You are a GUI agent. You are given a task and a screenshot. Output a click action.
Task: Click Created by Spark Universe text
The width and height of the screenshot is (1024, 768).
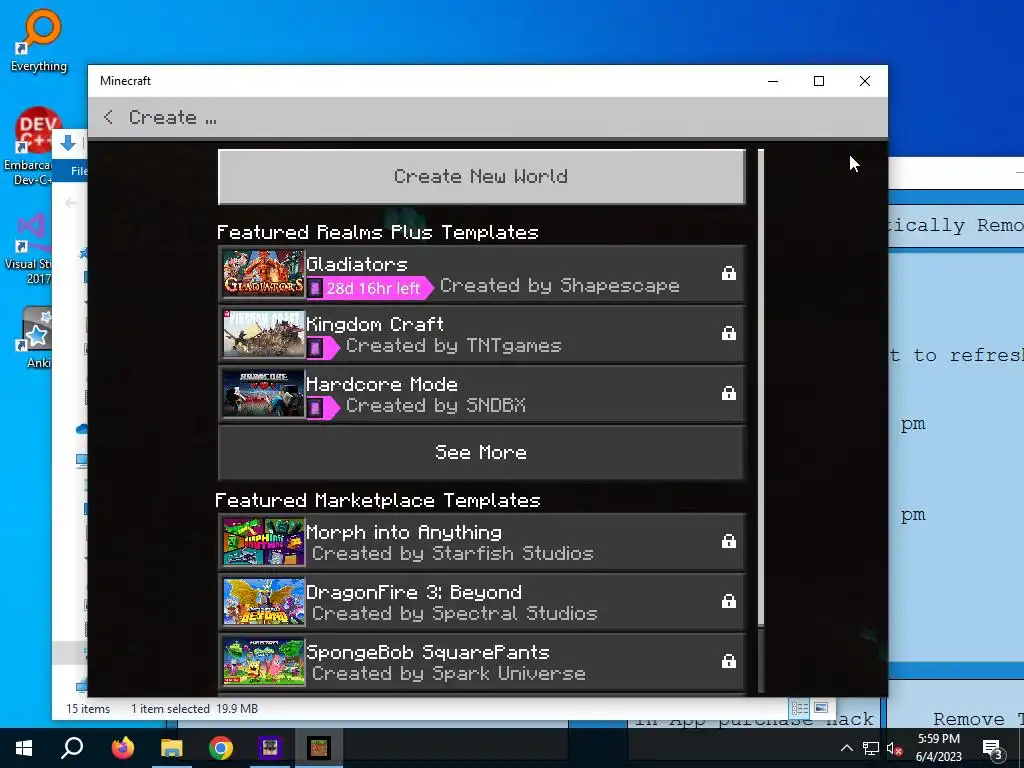pos(449,673)
